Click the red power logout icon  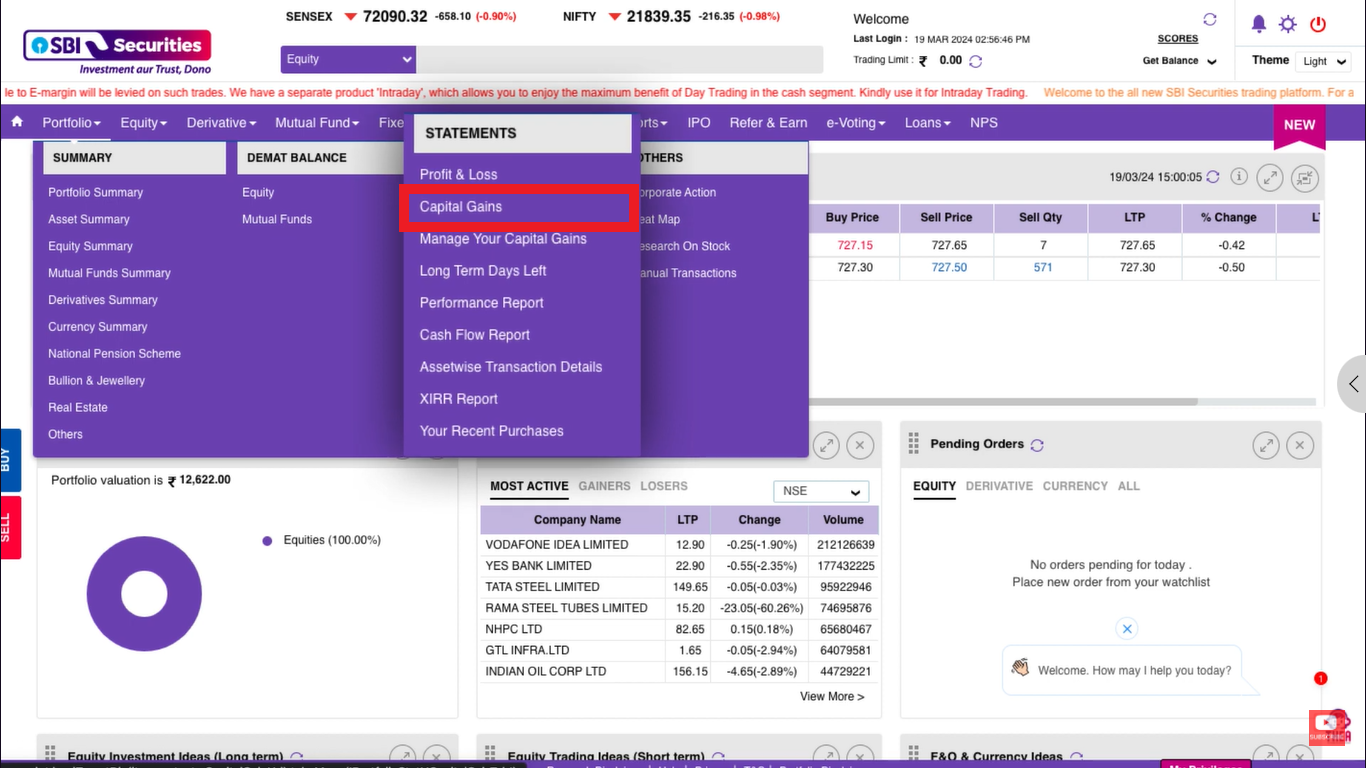point(1318,24)
